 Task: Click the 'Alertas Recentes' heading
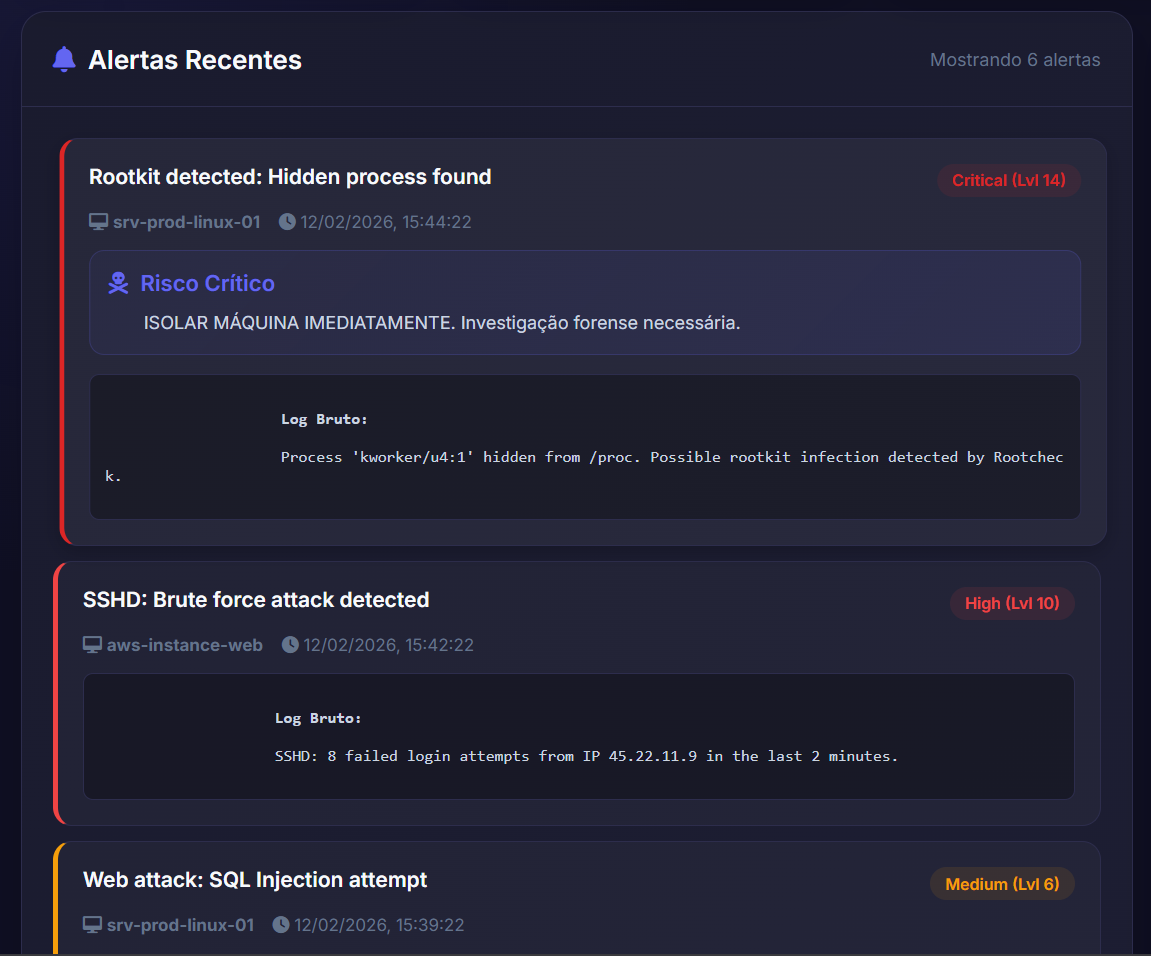tap(195, 60)
